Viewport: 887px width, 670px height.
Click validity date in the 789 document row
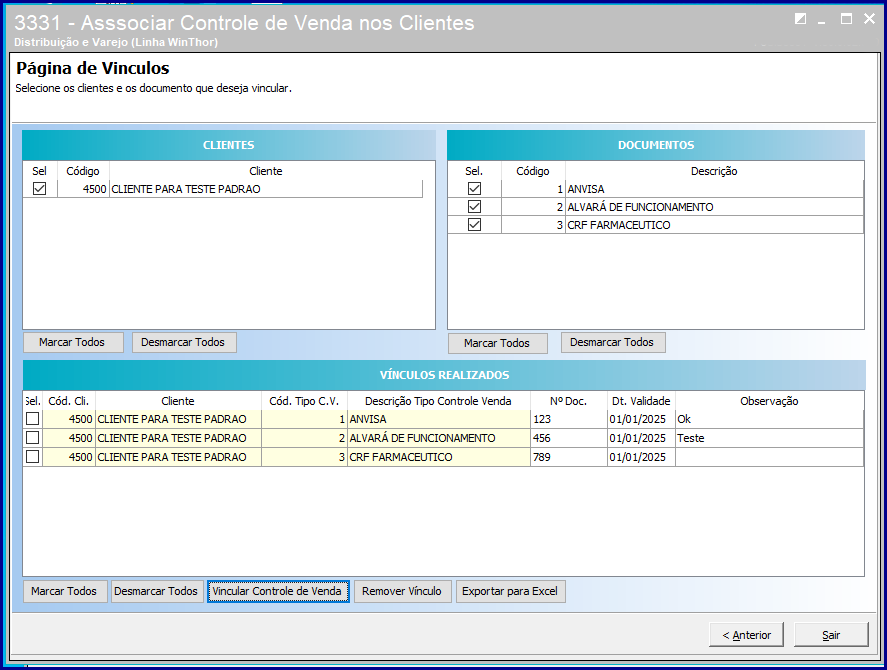tap(641, 457)
